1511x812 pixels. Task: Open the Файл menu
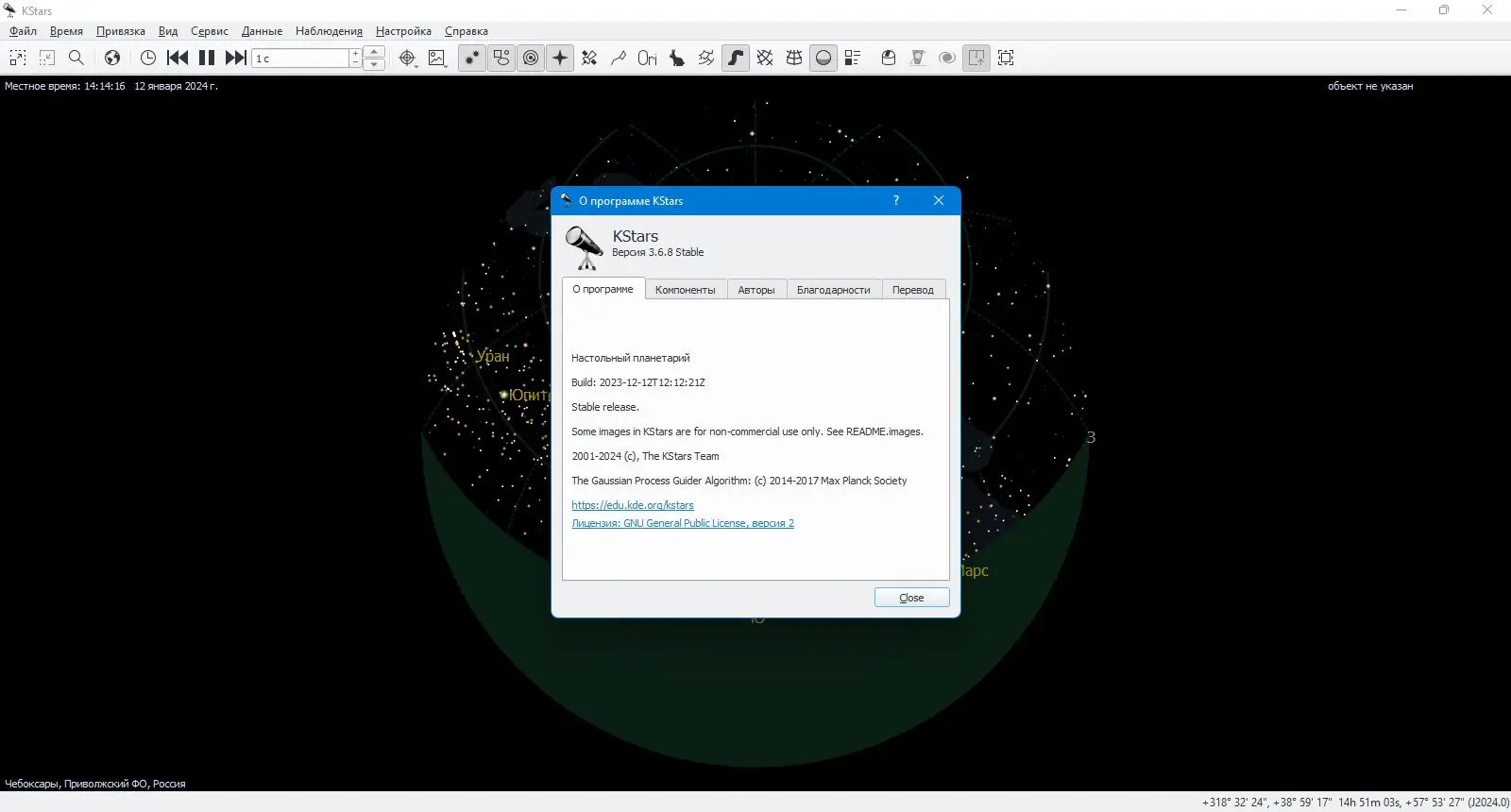coord(23,31)
